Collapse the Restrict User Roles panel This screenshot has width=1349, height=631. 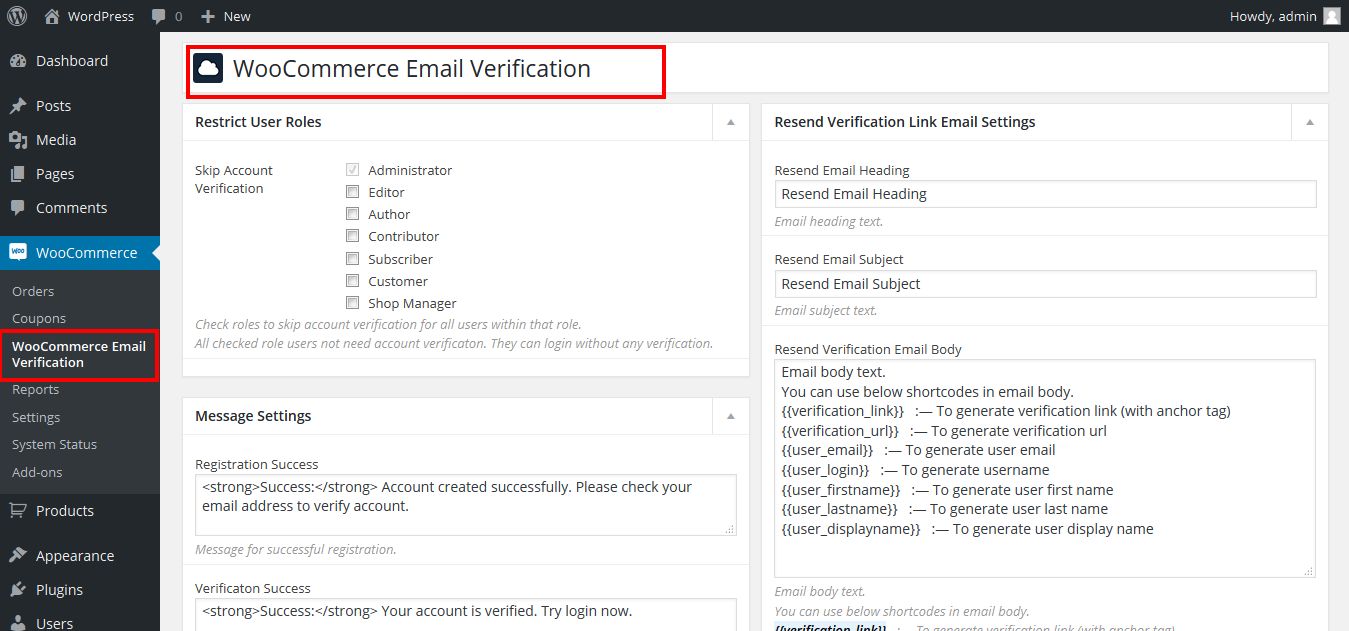pos(730,122)
